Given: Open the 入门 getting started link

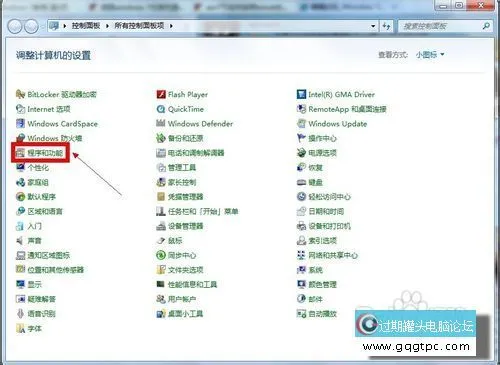Looking at the screenshot, I should coord(35,226).
